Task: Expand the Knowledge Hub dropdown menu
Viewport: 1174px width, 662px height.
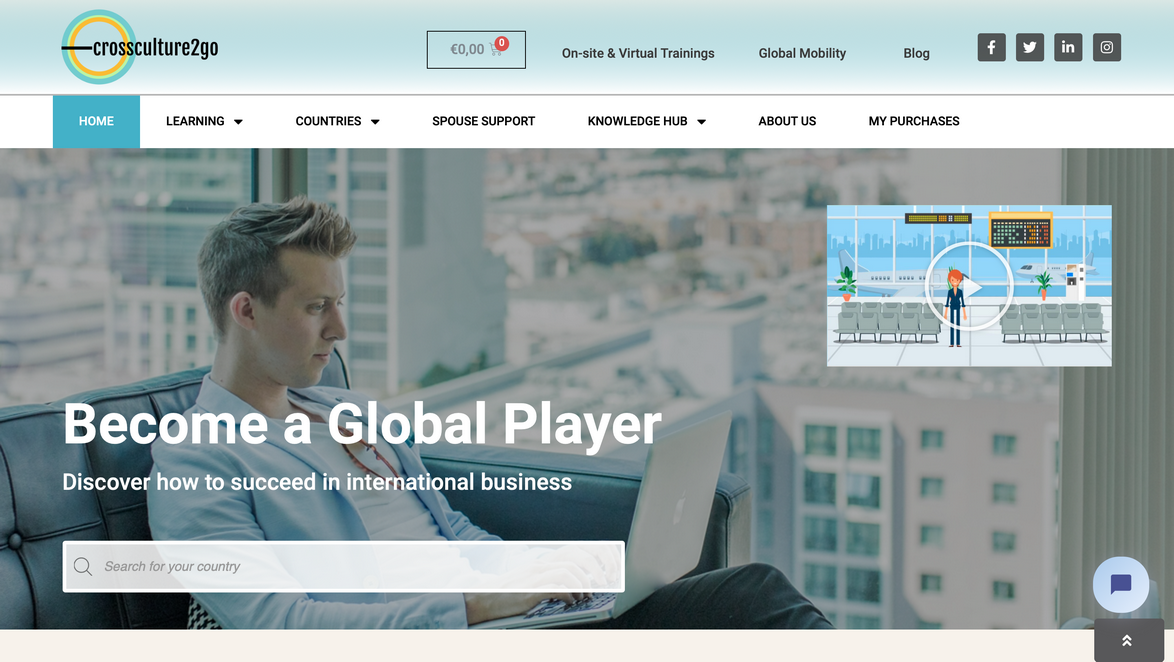Action: [x=647, y=121]
